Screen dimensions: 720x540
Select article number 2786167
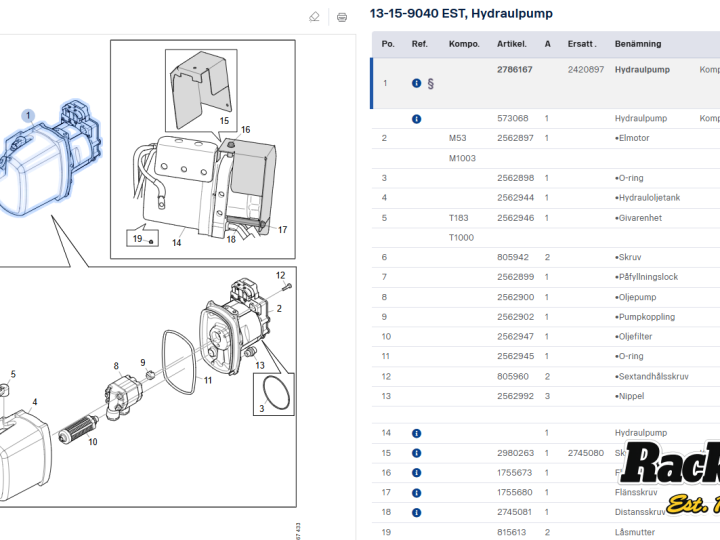tap(514, 70)
